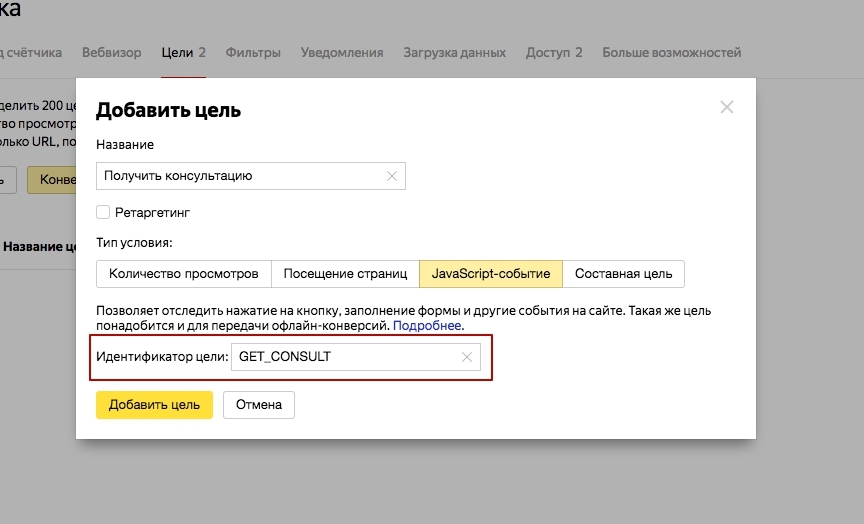Screen dimensions: 864x524
Task: Focus the Название text field
Action: tap(240, 176)
